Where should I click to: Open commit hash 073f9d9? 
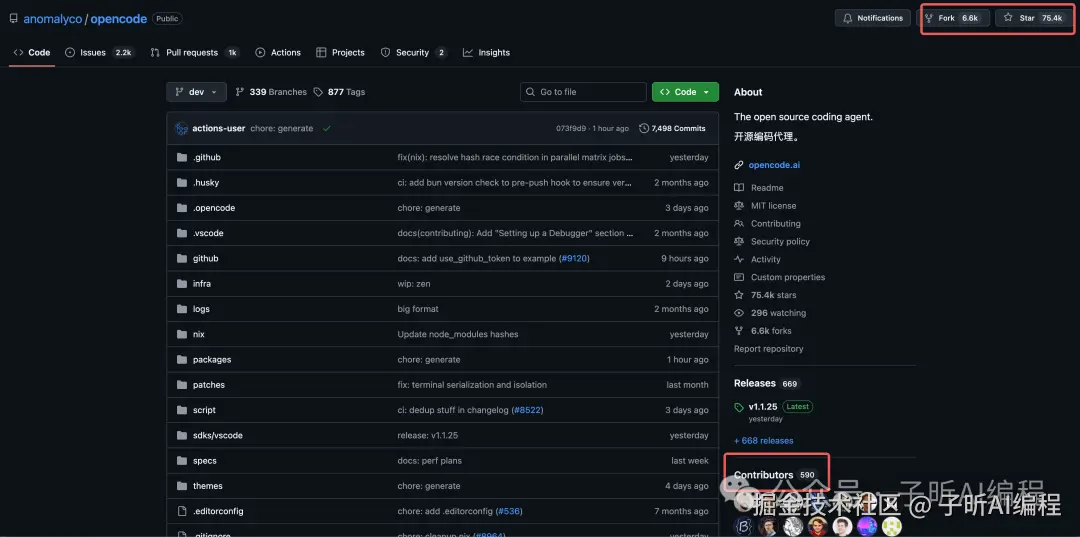[x=569, y=128]
